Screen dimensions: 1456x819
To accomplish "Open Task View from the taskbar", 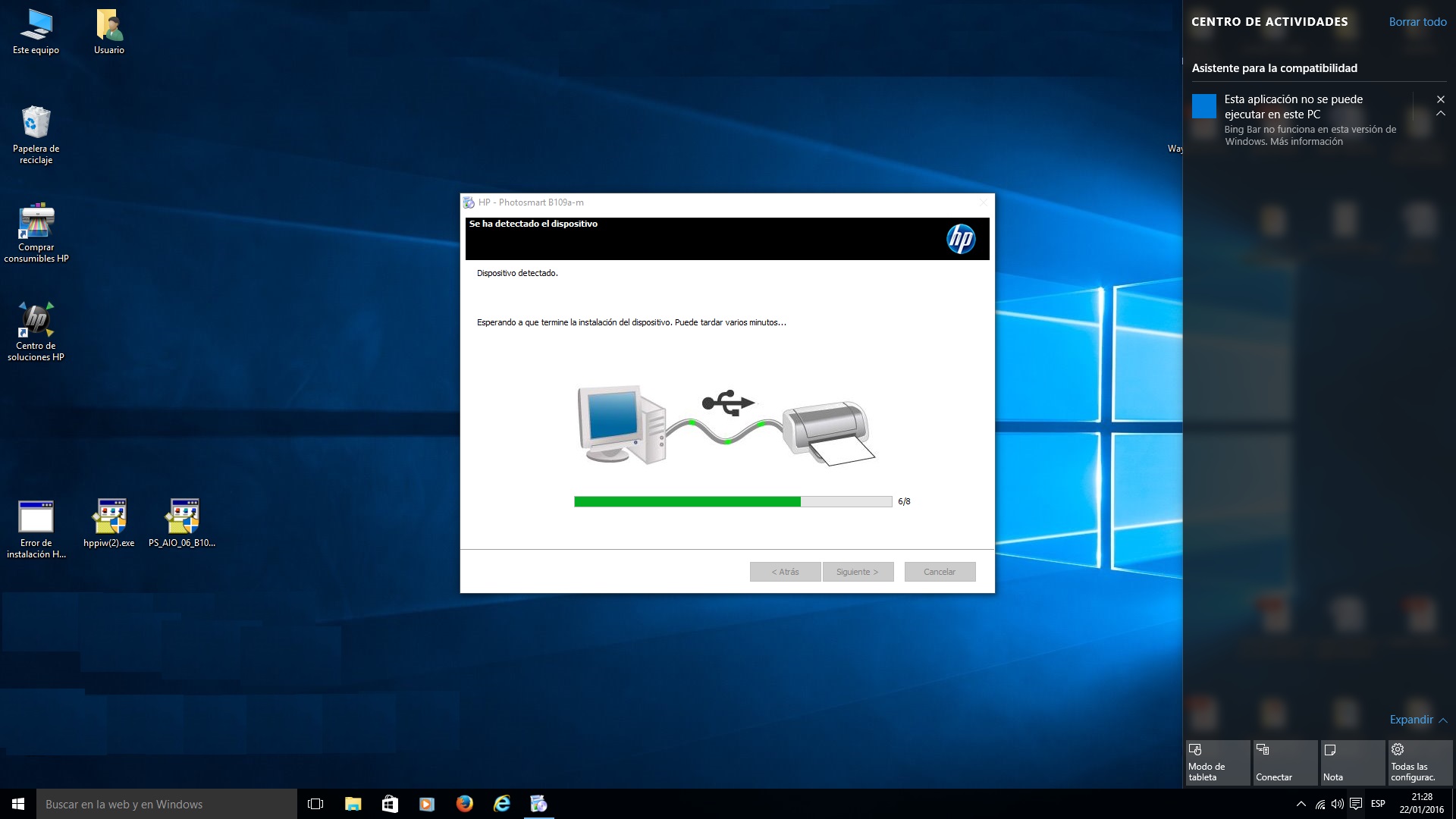I will point(315,804).
